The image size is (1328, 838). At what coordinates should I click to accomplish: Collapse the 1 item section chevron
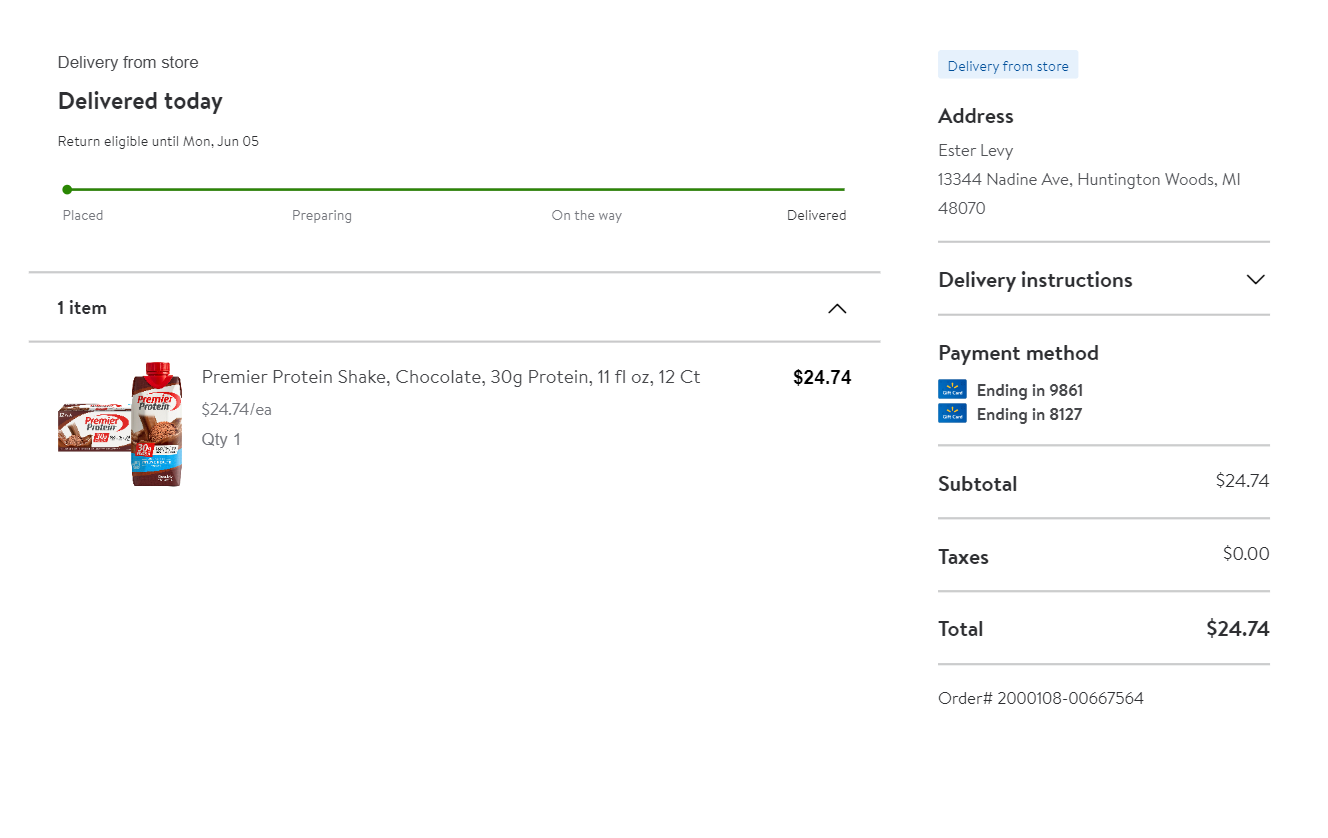pos(837,308)
